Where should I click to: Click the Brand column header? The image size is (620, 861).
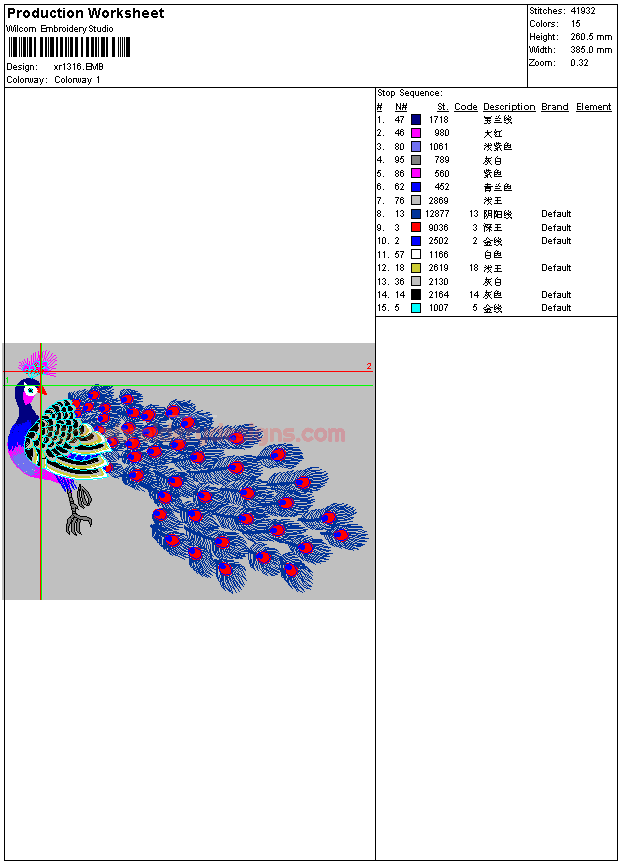click(x=554, y=107)
